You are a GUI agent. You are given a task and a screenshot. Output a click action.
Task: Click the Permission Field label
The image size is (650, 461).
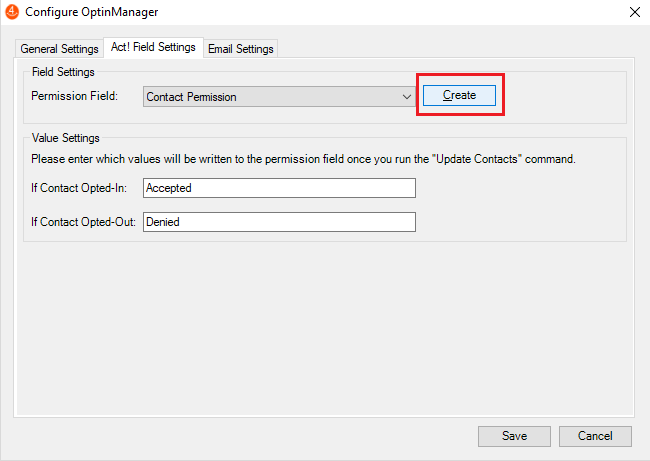(74, 96)
